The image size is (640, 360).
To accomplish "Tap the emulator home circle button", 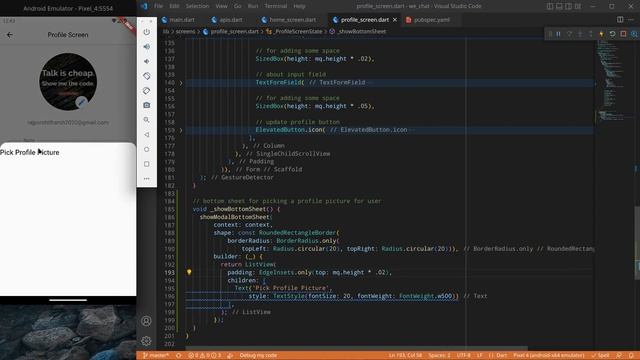I will click(x=147, y=149).
